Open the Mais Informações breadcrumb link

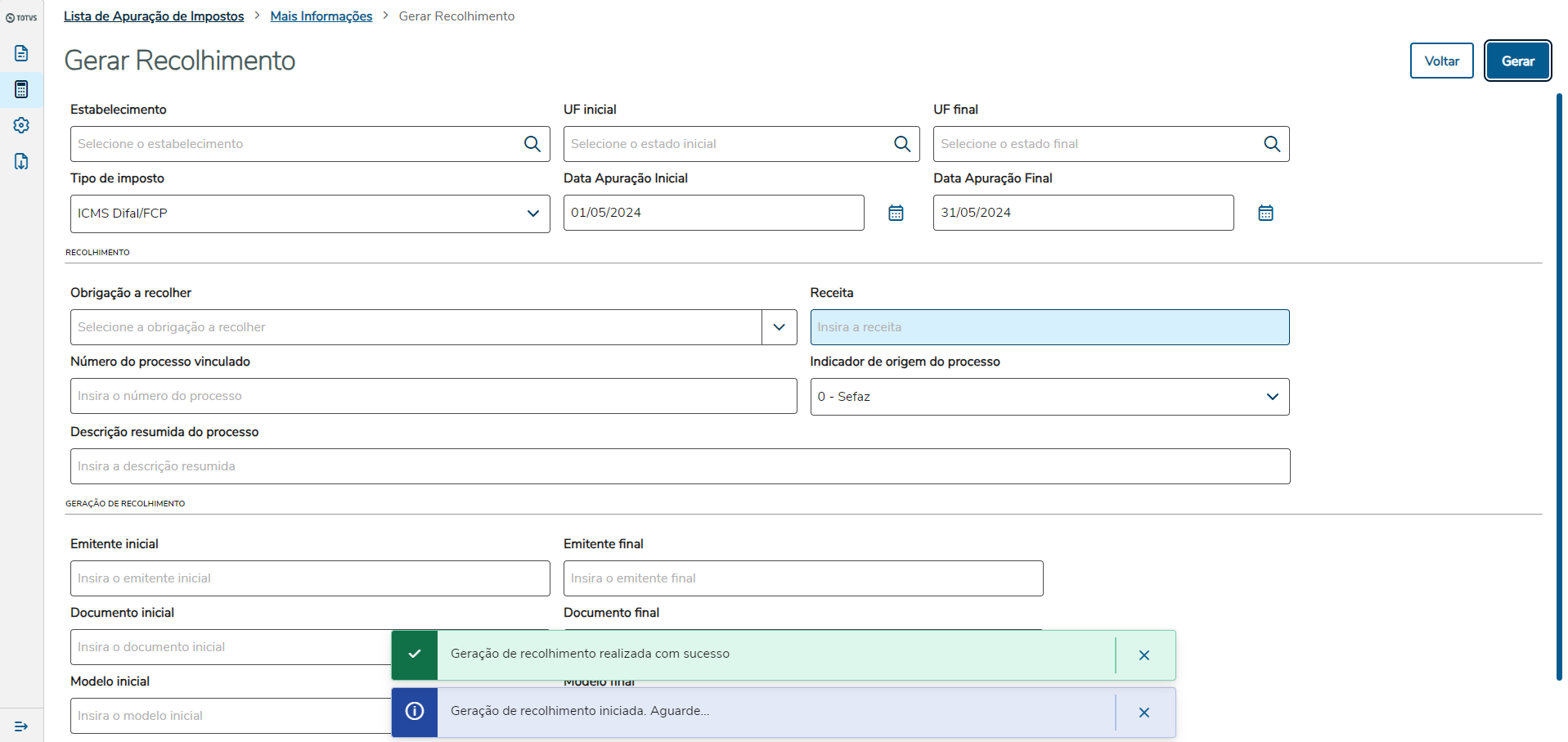(321, 16)
